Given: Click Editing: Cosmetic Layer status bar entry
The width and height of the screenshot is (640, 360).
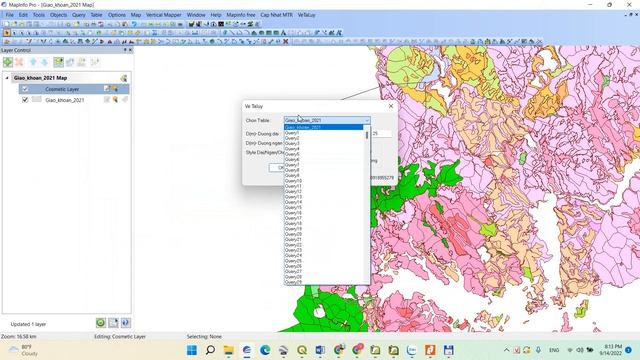Looking at the screenshot, I should point(120,336).
